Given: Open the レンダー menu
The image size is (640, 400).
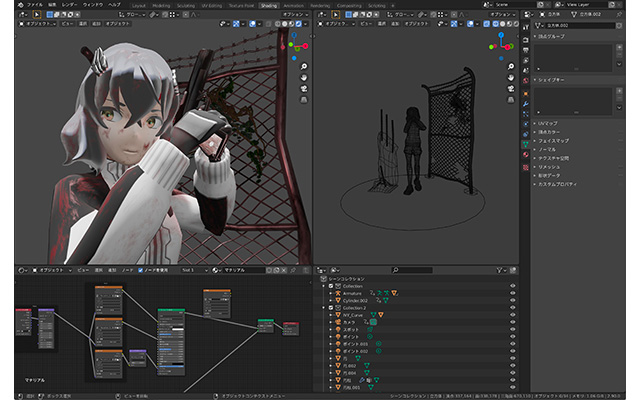Looking at the screenshot, I should coord(69,5).
